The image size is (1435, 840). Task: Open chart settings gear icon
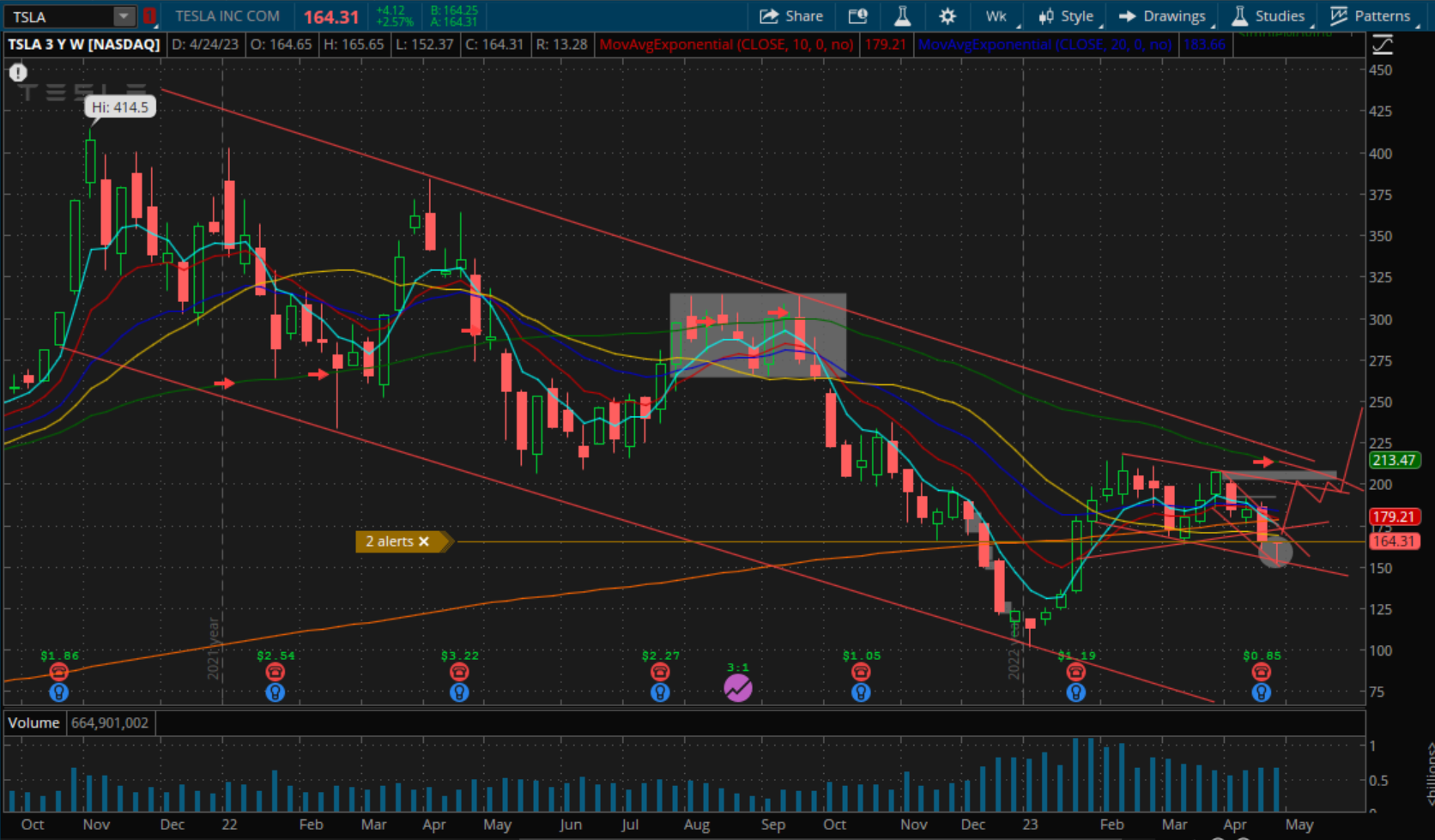tap(947, 16)
